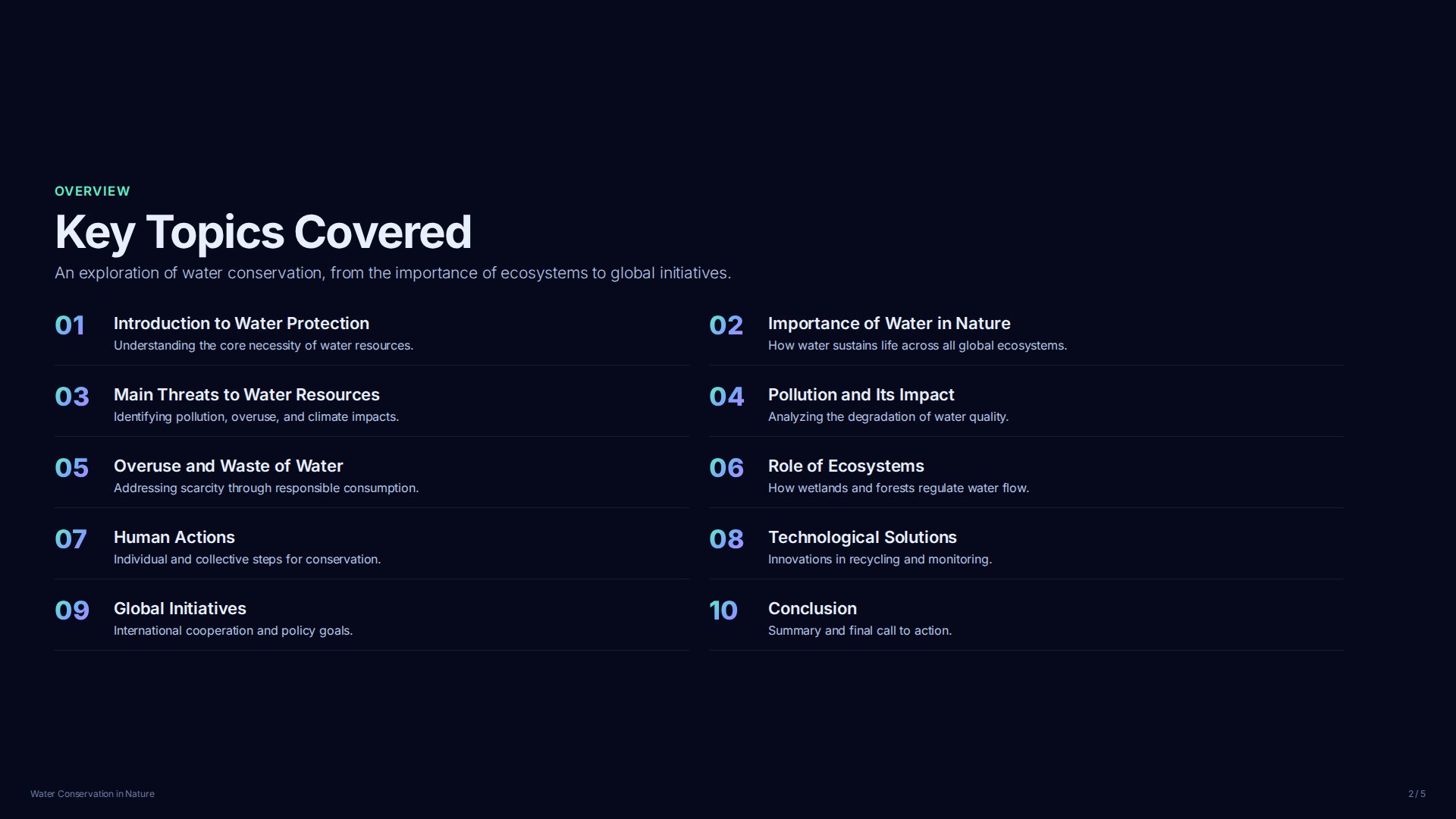The height and width of the screenshot is (819, 1456).
Task: Select the 08 number marker
Action: (x=726, y=539)
